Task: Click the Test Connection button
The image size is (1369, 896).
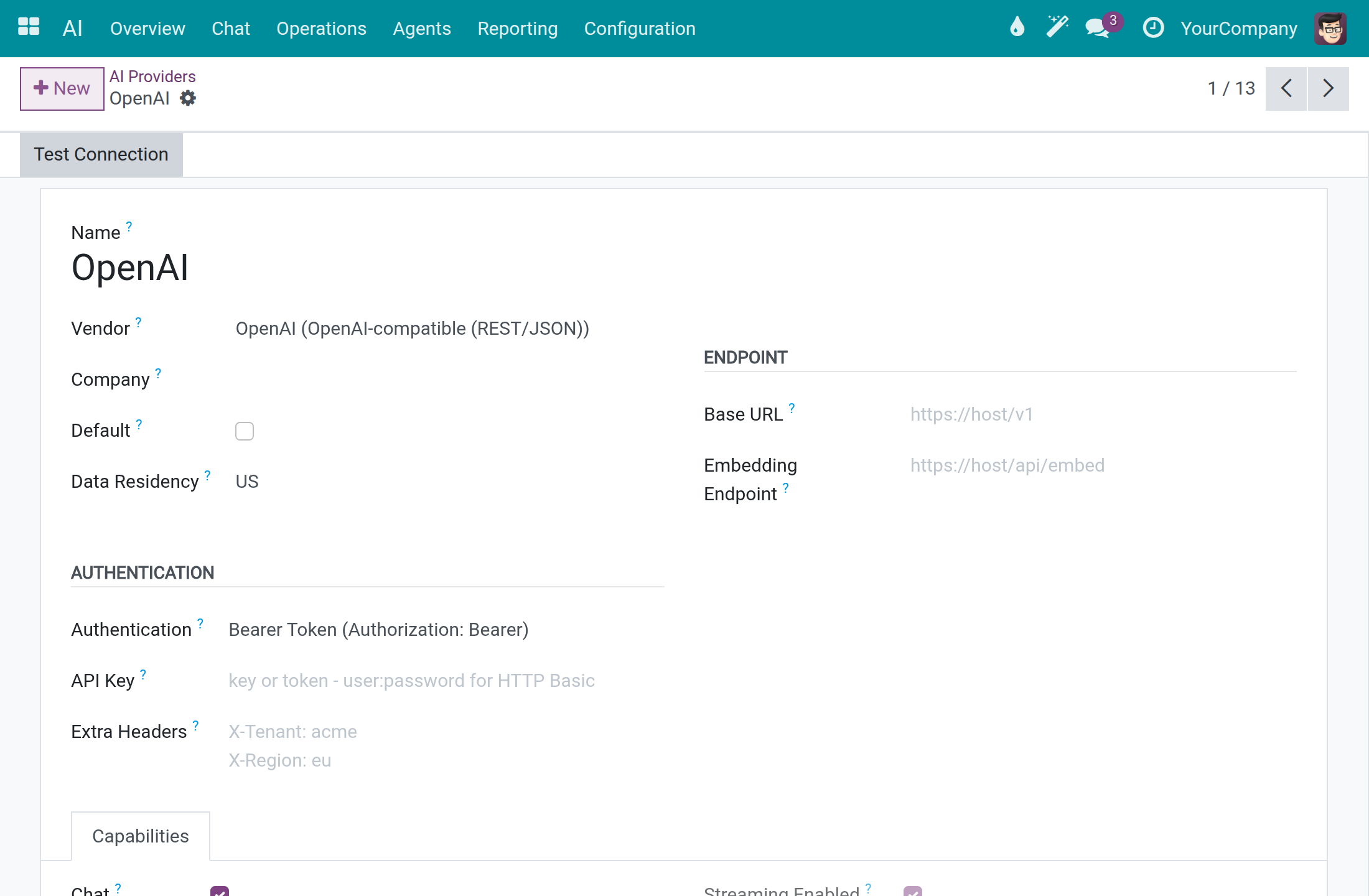Action: click(101, 154)
